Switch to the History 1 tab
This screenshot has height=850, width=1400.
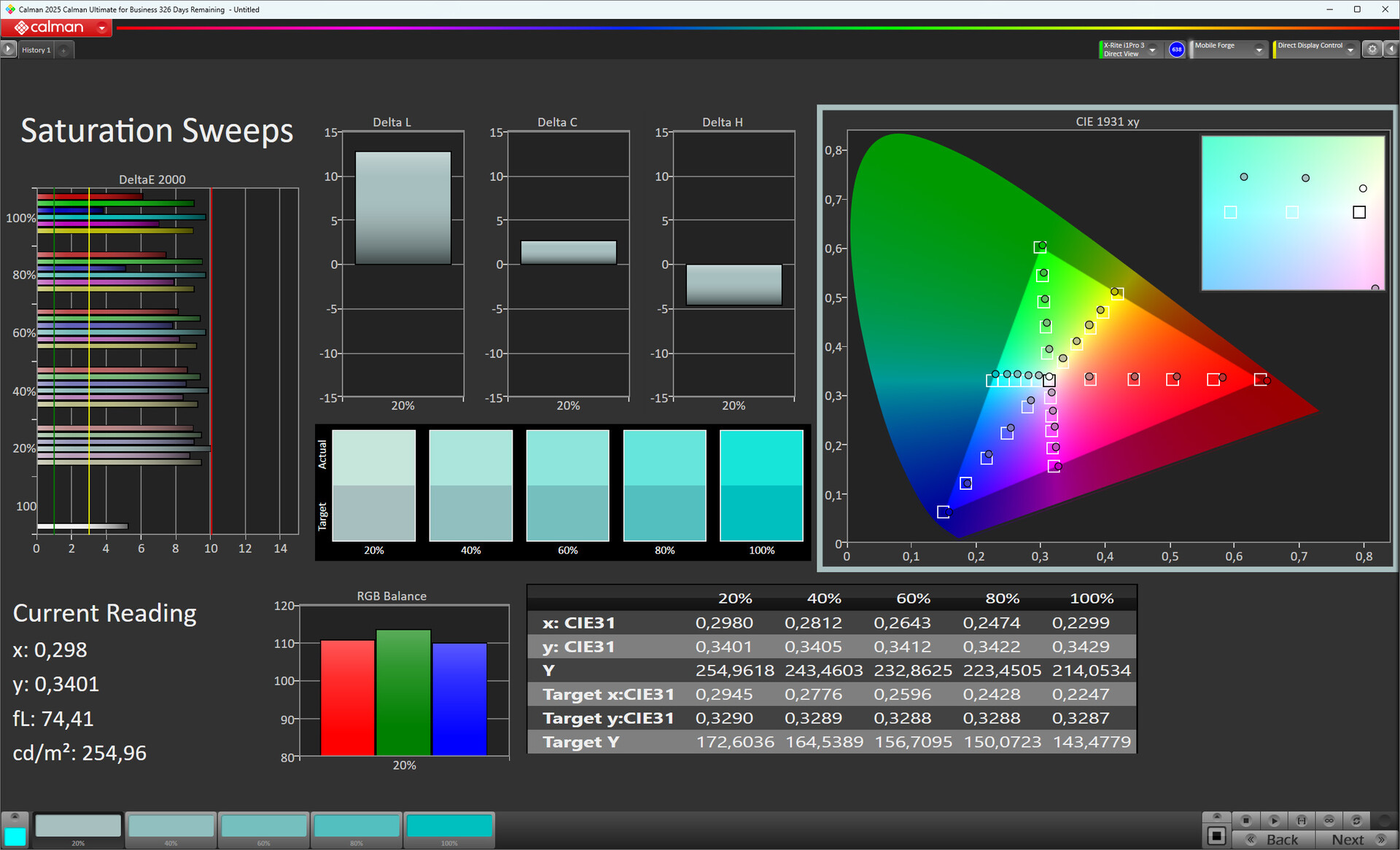point(36,50)
